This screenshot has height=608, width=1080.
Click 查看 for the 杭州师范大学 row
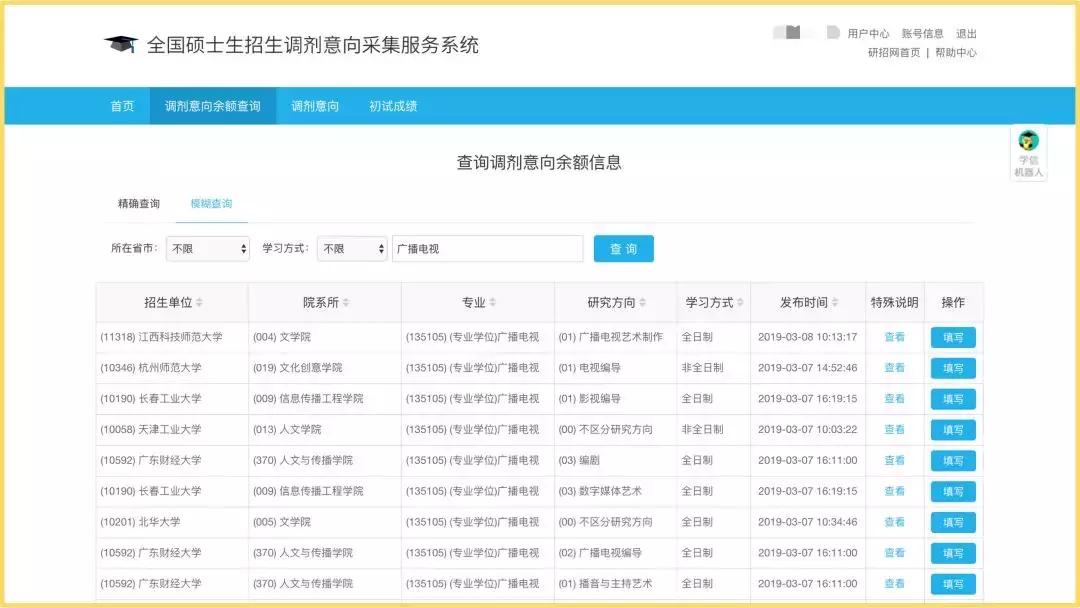tap(893, 368)
